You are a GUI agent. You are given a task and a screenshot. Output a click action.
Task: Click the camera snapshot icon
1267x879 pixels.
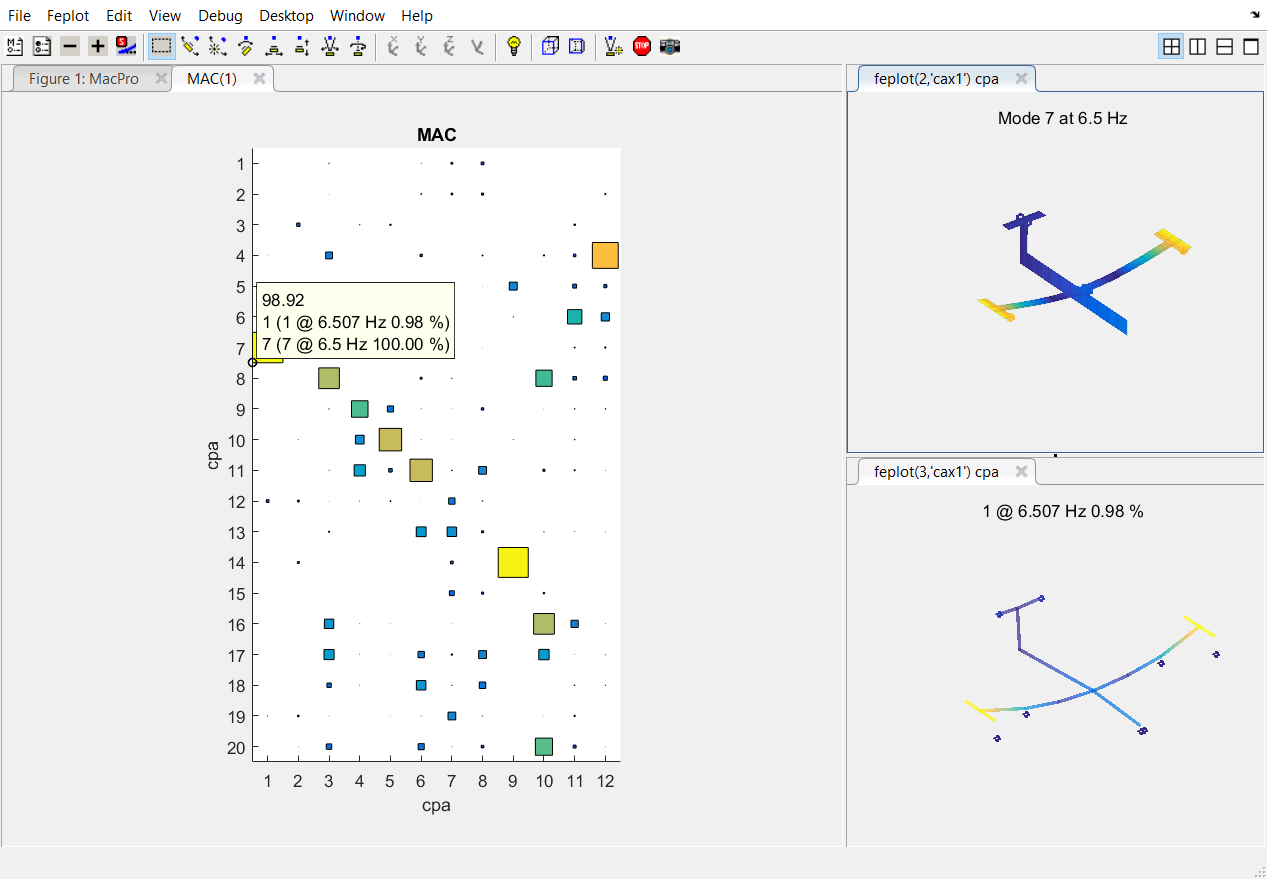[670, 46]
